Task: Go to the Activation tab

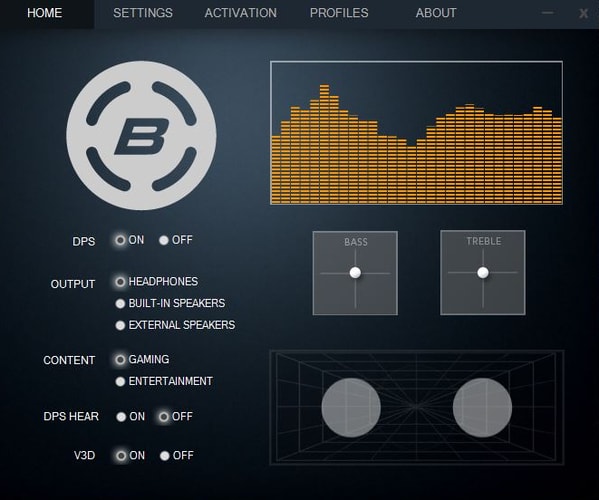Action: [x=241, y=13]
